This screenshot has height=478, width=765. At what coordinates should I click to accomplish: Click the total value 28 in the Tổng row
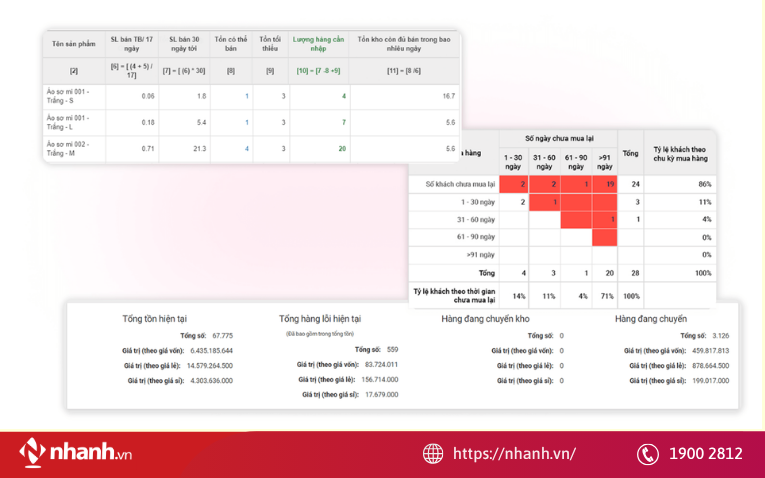click(x=635, y=273)
